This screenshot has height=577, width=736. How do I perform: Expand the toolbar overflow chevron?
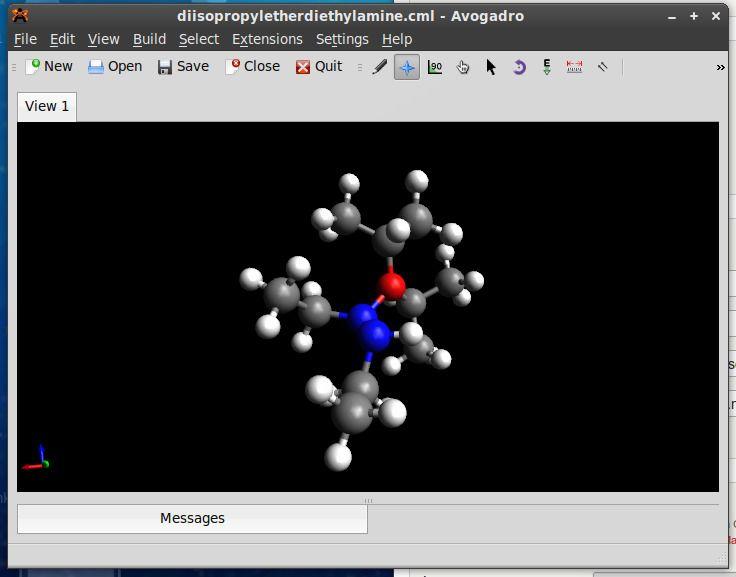tap(720, 67)
